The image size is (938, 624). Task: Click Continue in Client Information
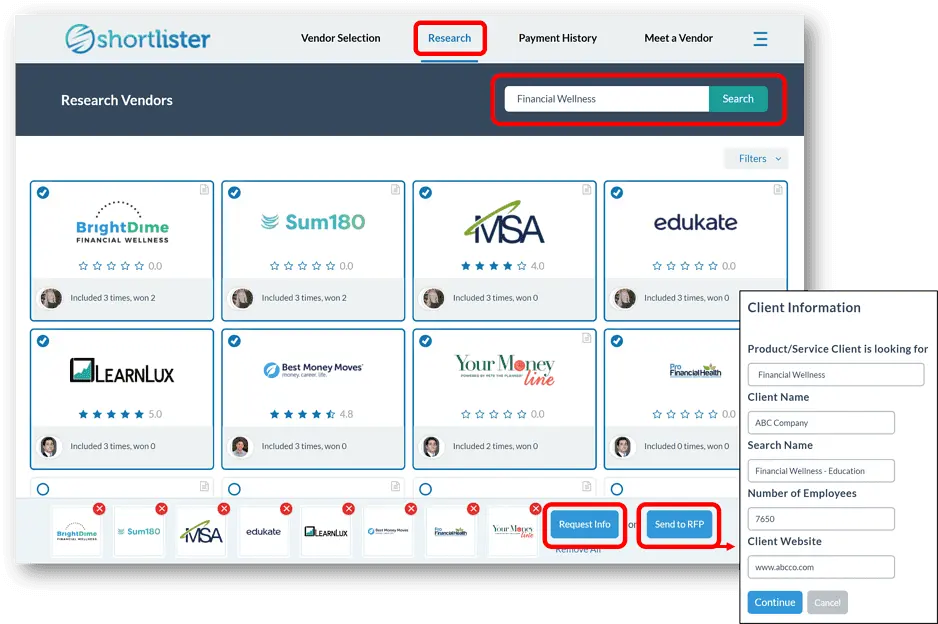click(x=775, y=602)
